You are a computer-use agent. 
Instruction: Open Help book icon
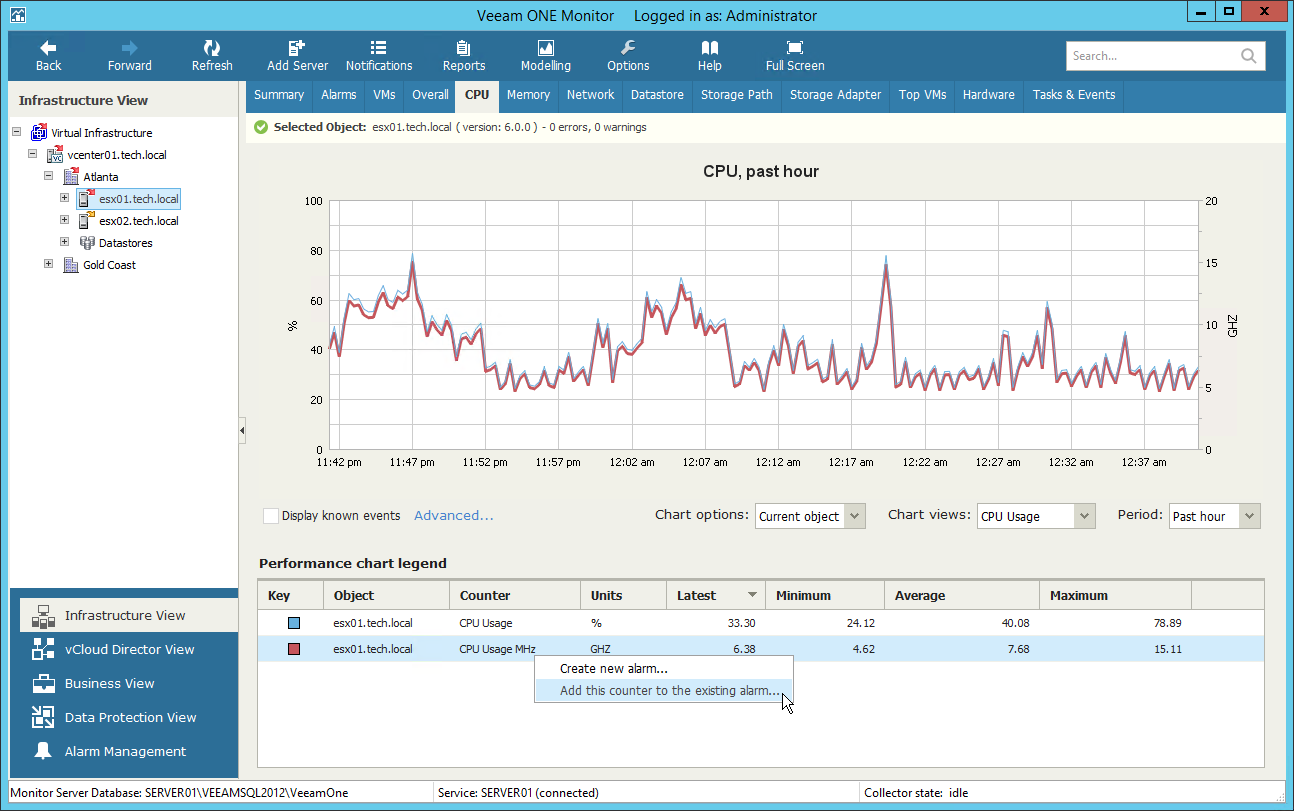(x=710, y=55)
